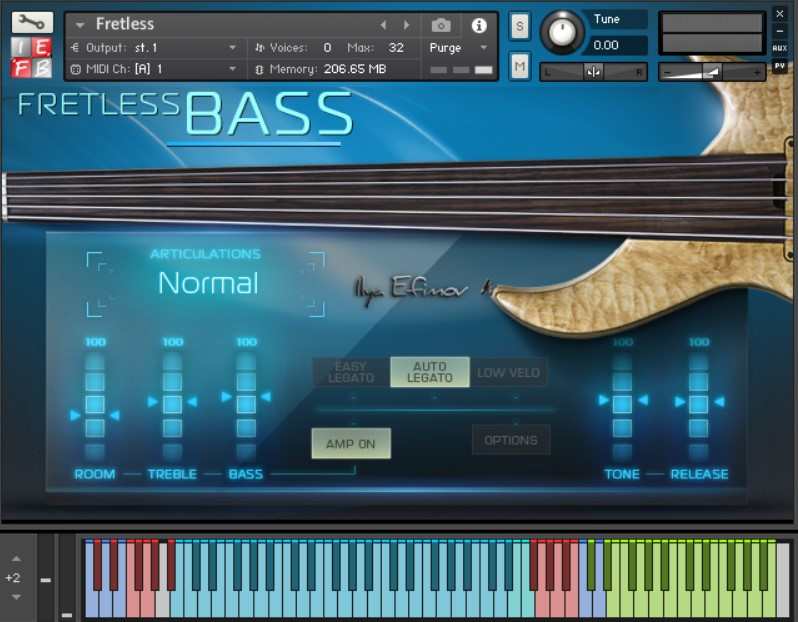Click the TREBLE level fader

pos(173,404)
